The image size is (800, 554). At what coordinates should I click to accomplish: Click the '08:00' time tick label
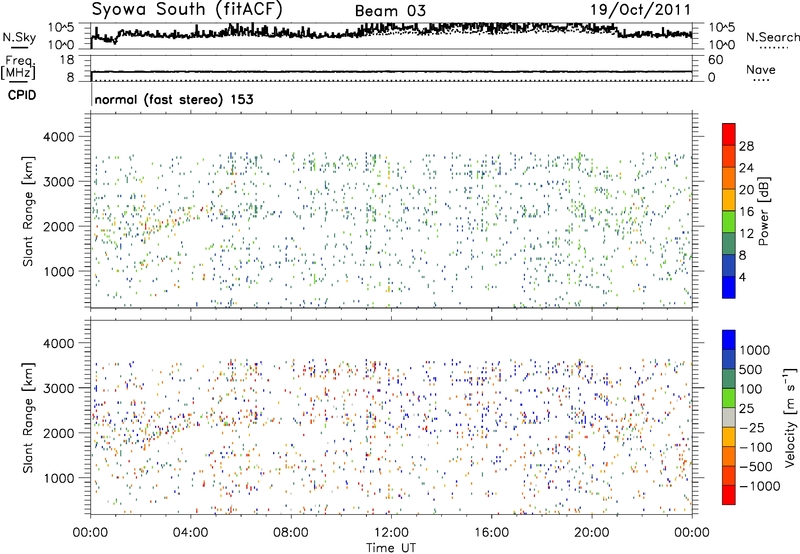tap(290, 533)
